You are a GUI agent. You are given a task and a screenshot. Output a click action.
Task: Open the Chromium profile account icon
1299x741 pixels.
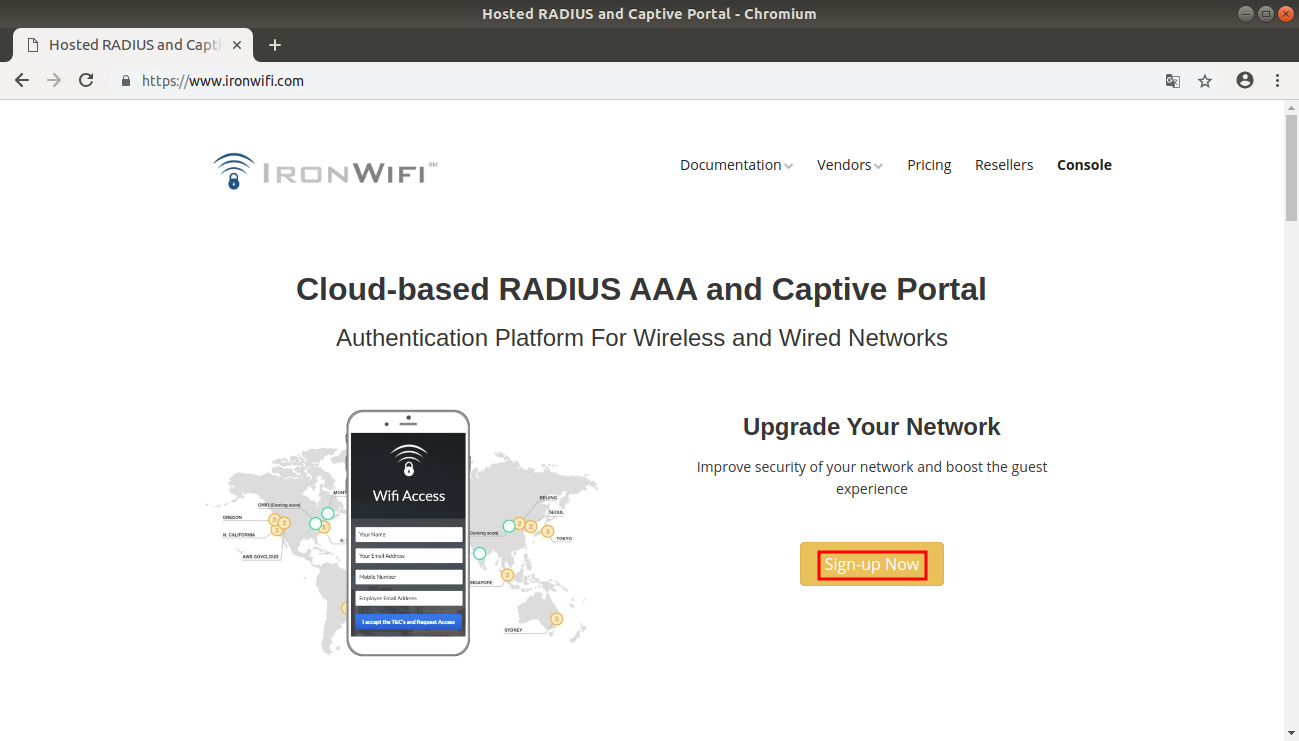click(x=1245, y=81)
